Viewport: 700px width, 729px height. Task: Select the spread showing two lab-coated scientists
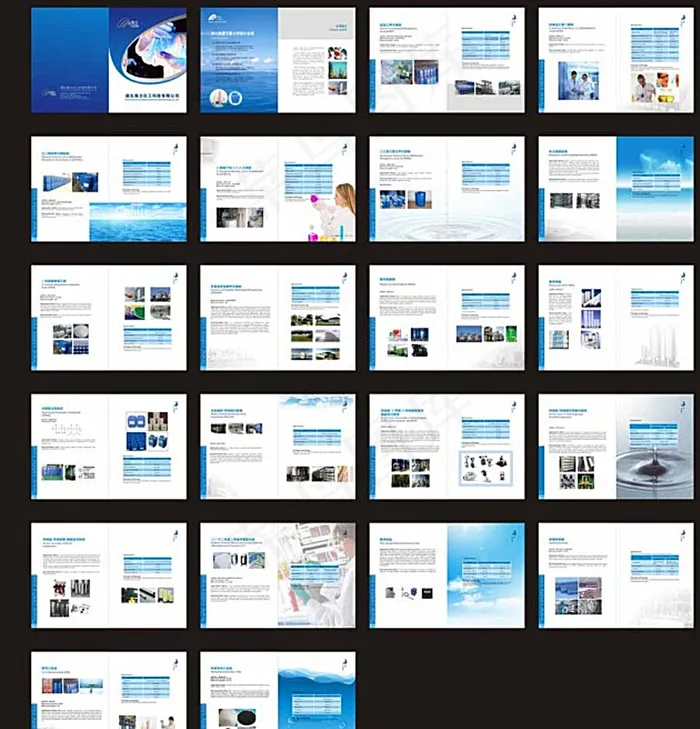(616, 60)
